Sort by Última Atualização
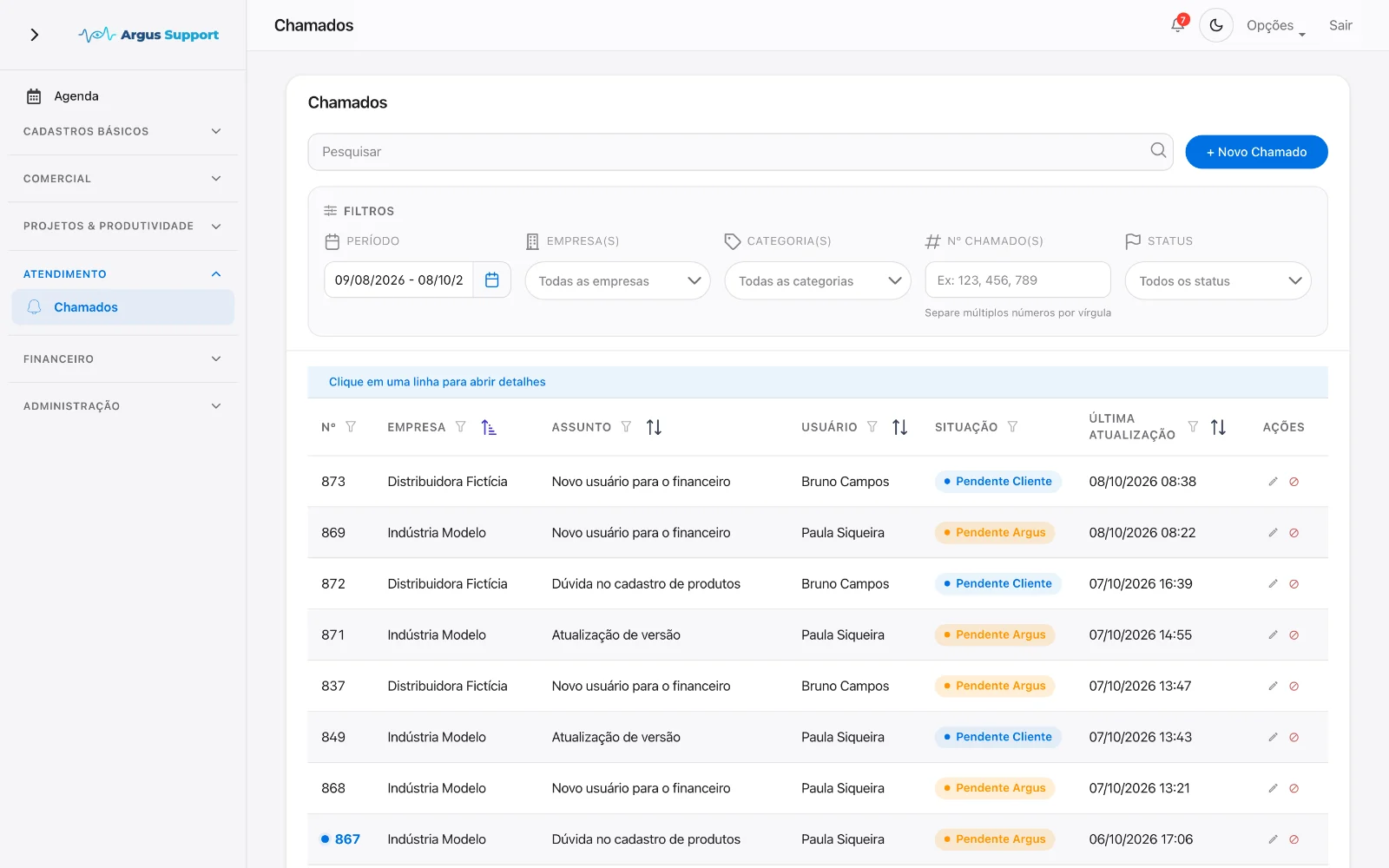Image resolution: width=1389 pixels, height=868 pixels. coord(1218,427)
